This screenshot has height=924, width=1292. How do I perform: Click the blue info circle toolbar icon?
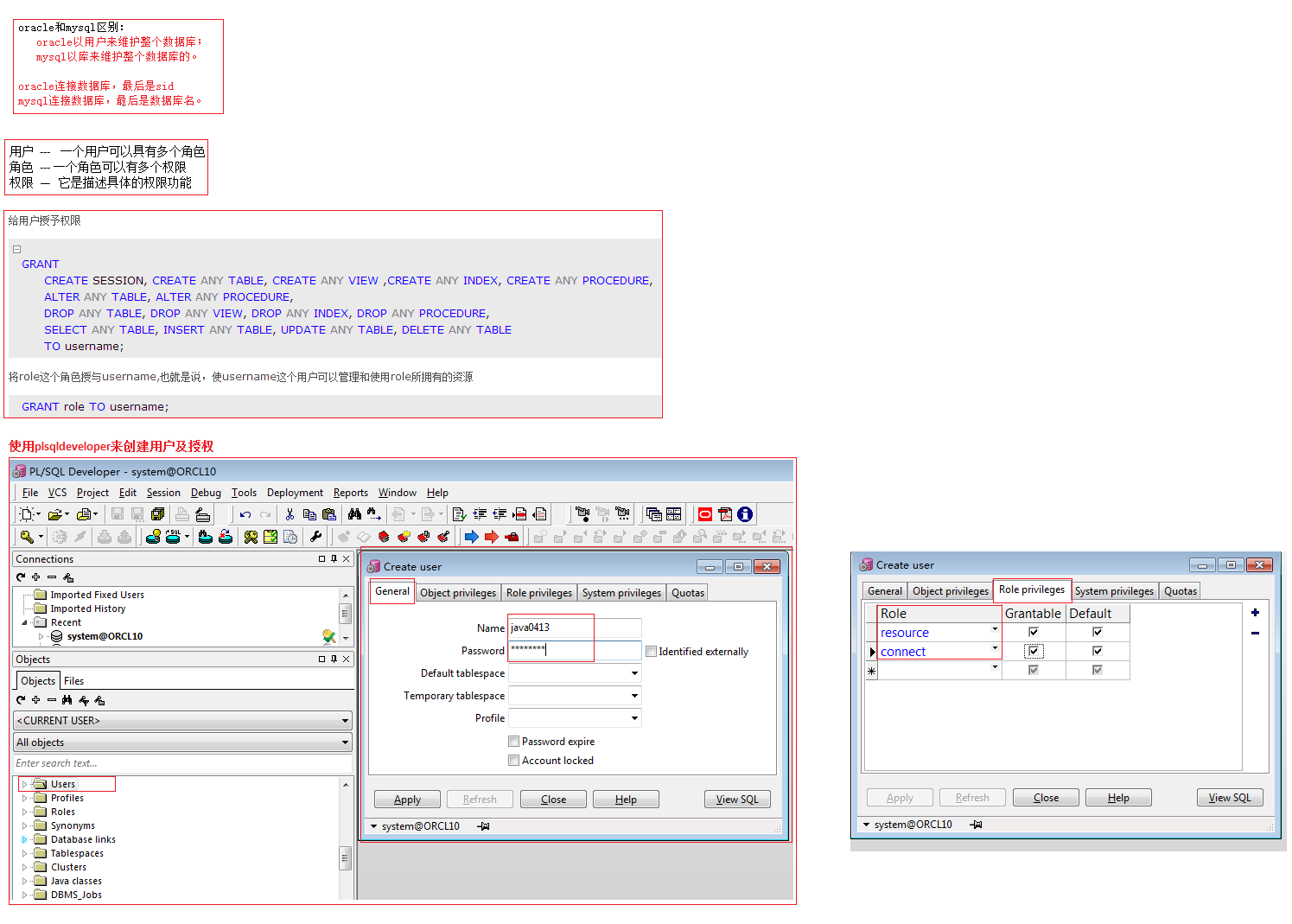coord(745,514)
